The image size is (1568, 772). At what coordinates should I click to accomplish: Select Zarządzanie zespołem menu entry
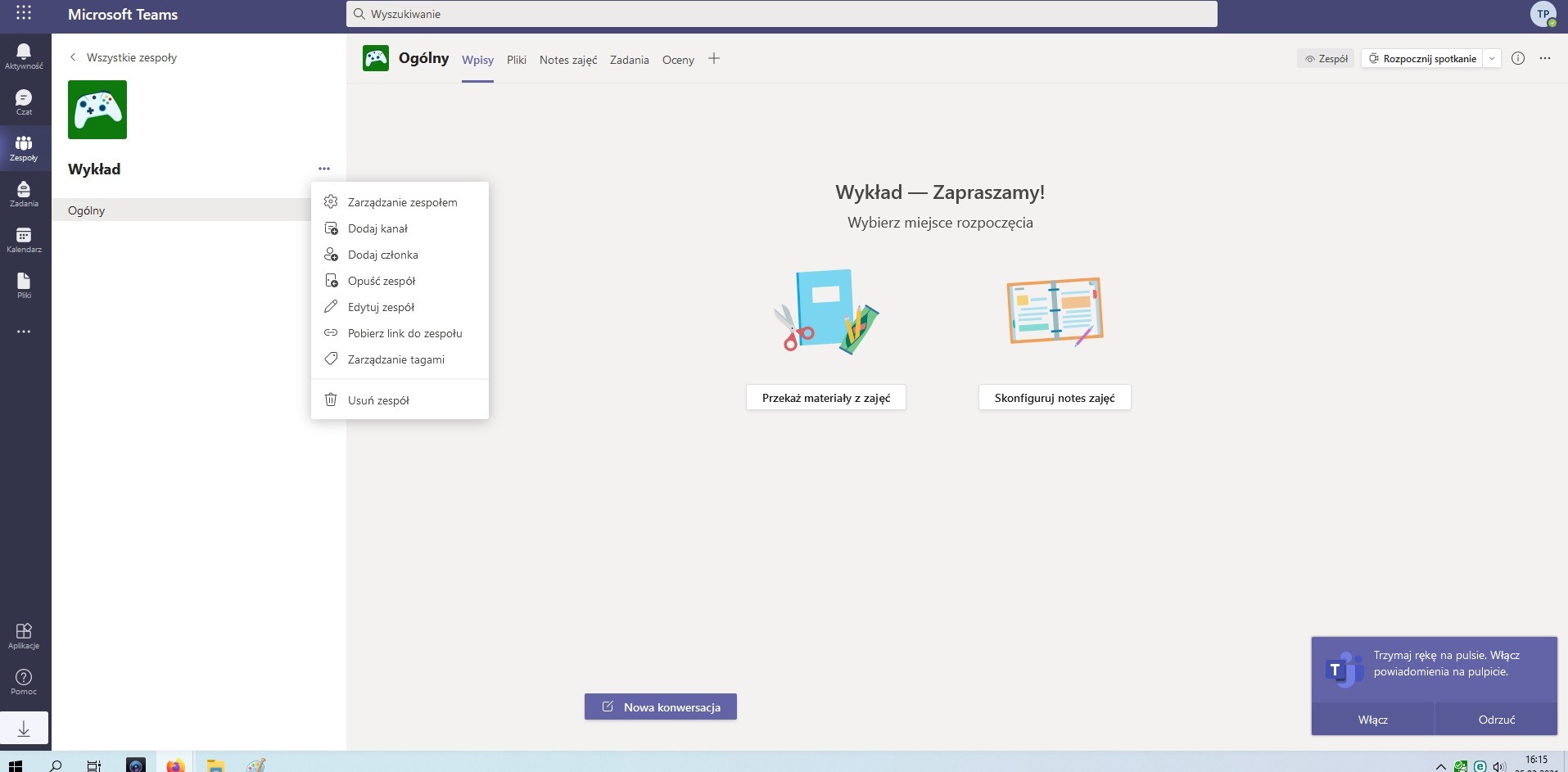pyautogui.click(x=400, y=202)
